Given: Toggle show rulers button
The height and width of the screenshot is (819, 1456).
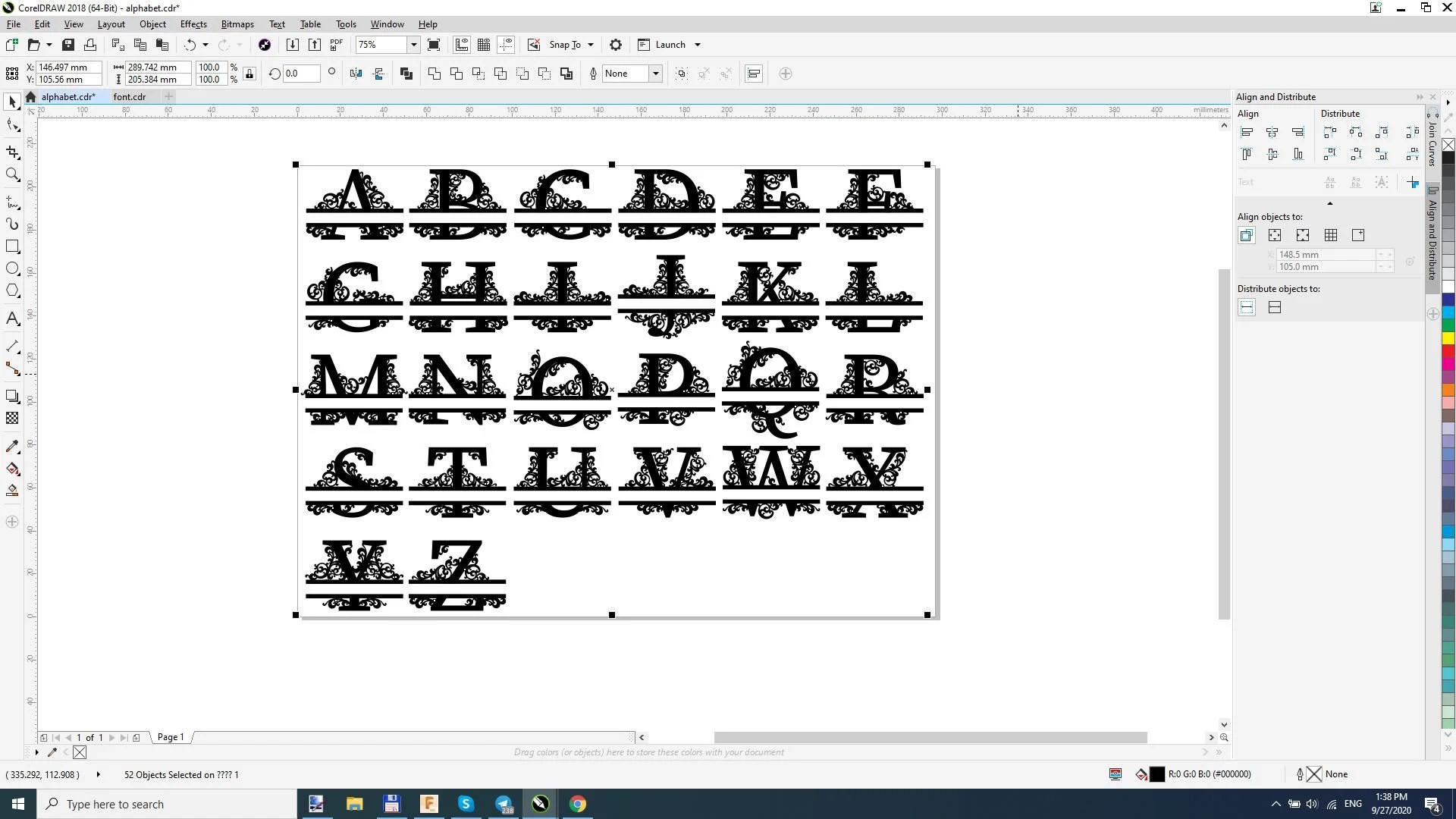Looking at the screenshot, I should tap(462, 45).
